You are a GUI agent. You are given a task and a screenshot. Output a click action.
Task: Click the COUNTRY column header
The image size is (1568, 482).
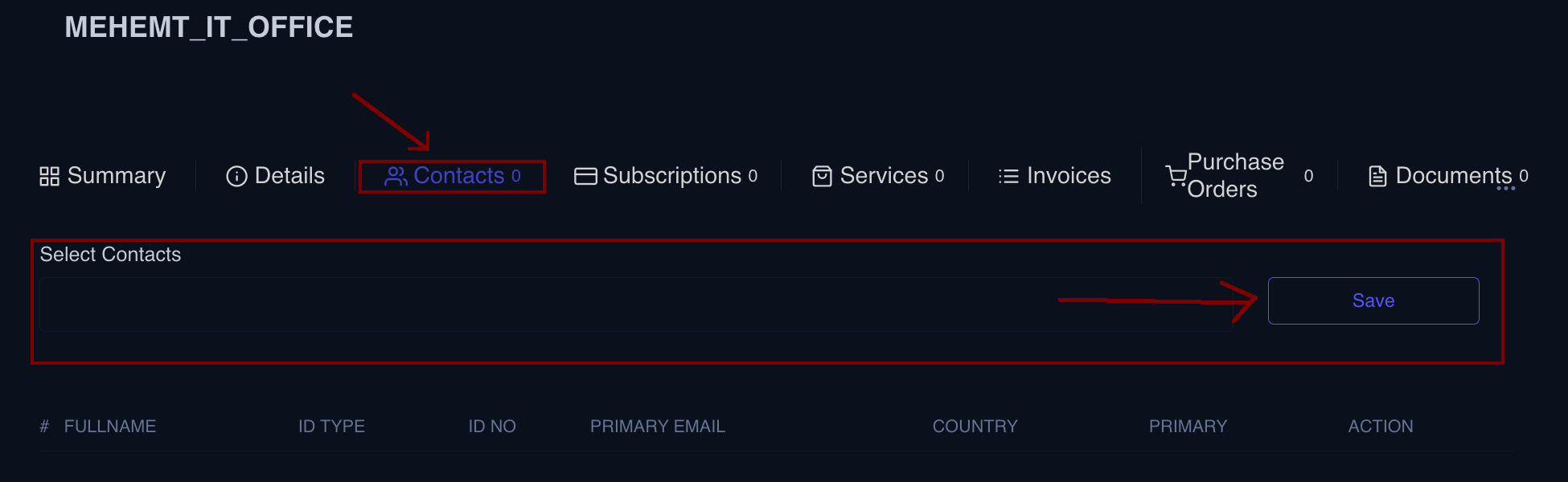975,427
